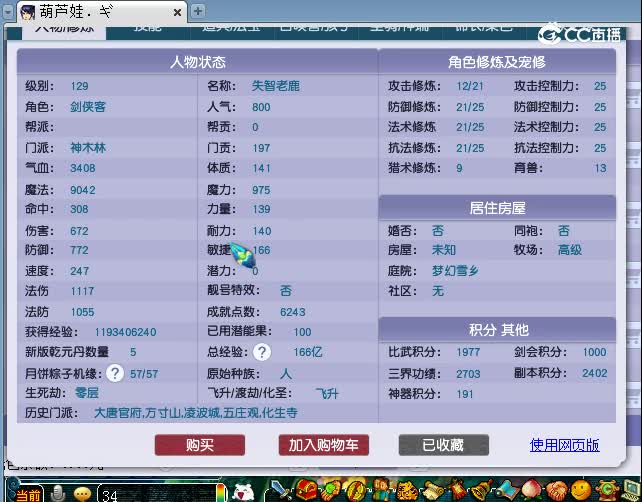Viewport: 642px width, 502px height.
Task: Open the blue rolled scroll icon
Action: tap(508, 490)
